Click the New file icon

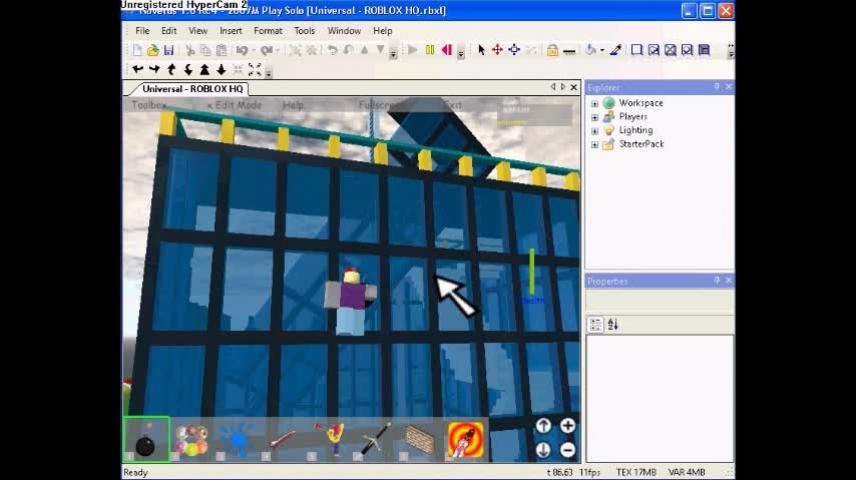point(137,50)
